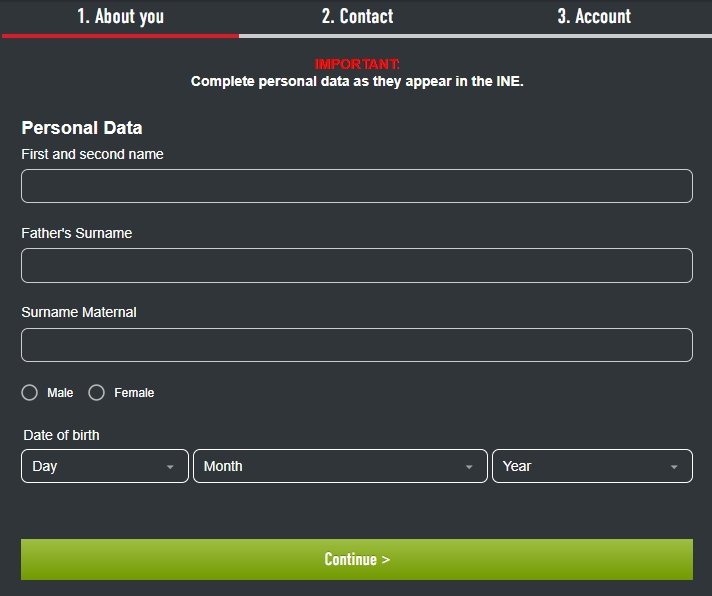Image resolution: width=712 pixels, height=596 pixels.
Task: Click the Month dropdown caret icon
Action: (x=469, y=467)
